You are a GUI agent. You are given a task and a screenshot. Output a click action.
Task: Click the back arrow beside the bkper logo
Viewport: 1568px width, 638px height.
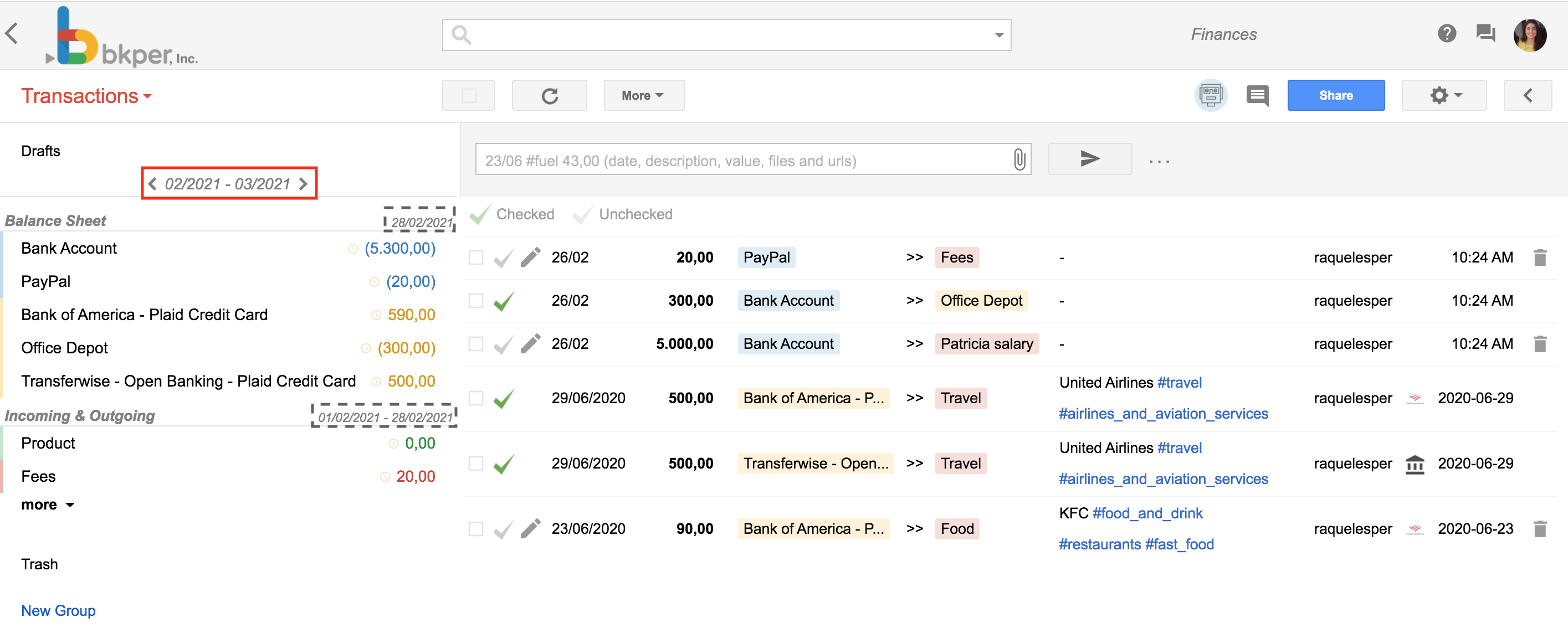[12, 33]
